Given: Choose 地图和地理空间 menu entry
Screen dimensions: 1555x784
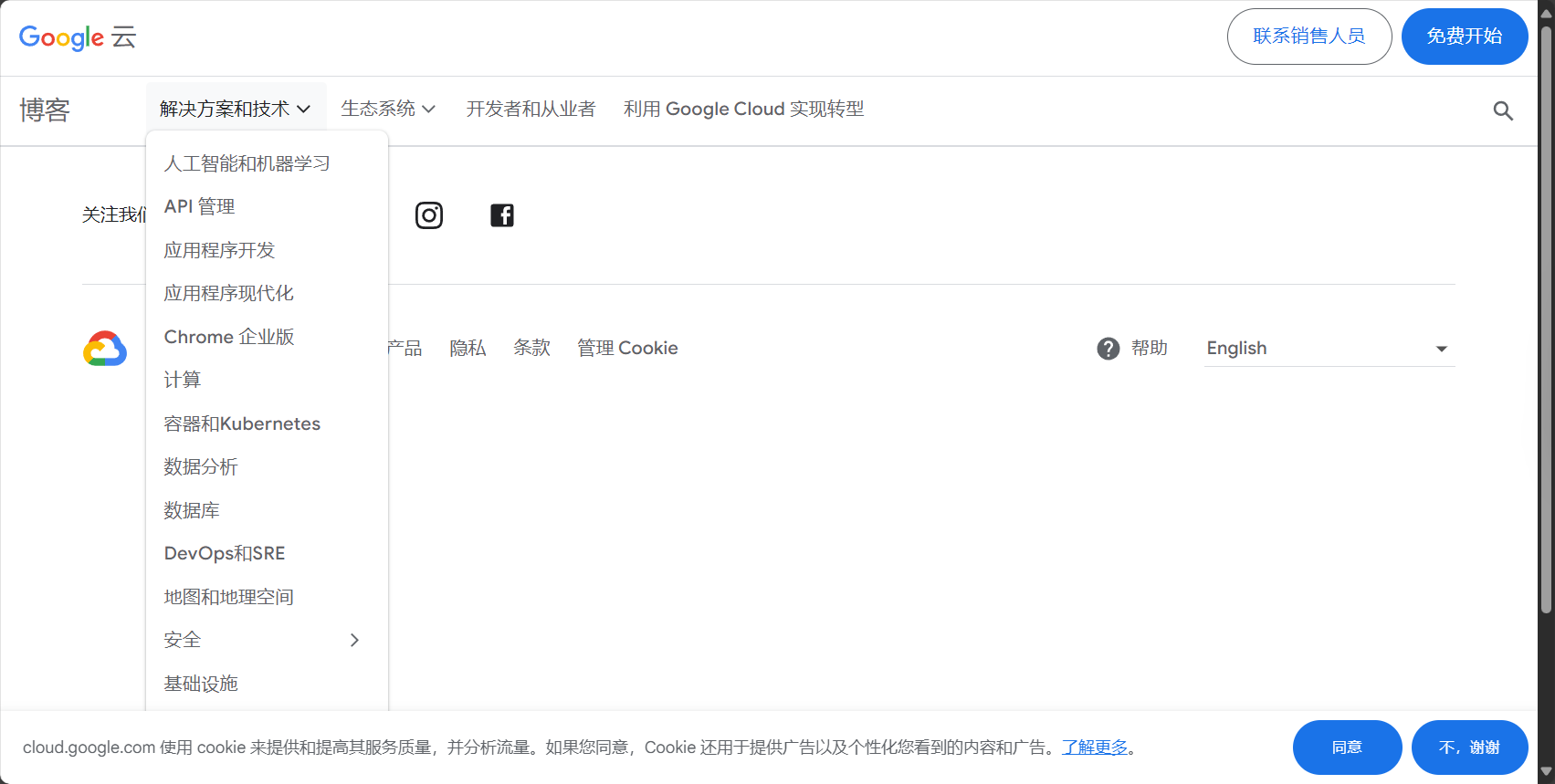Looking at the screenshot, I should coord(229,597).
